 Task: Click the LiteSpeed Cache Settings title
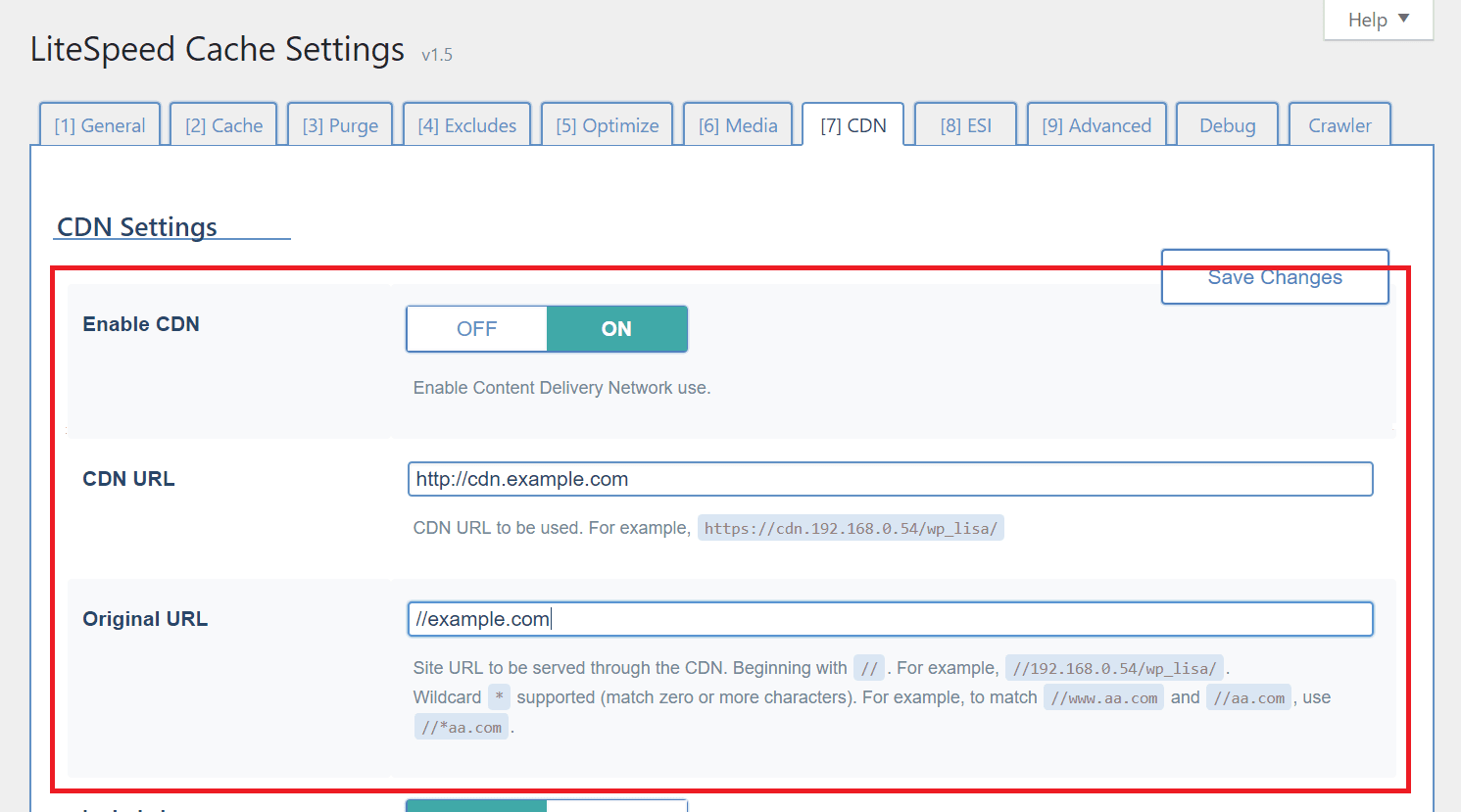(218, 49)
